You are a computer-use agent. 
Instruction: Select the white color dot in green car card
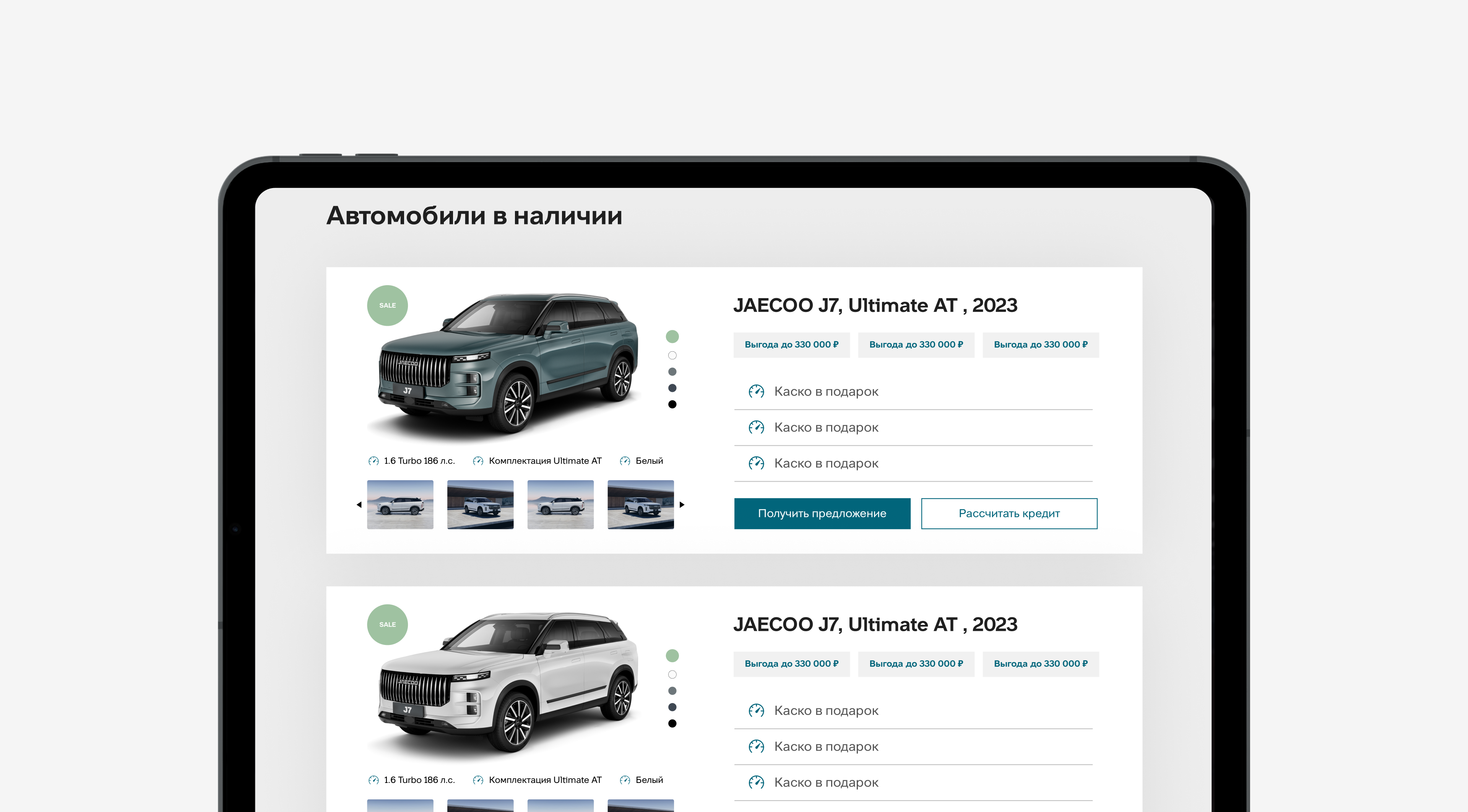672,356
